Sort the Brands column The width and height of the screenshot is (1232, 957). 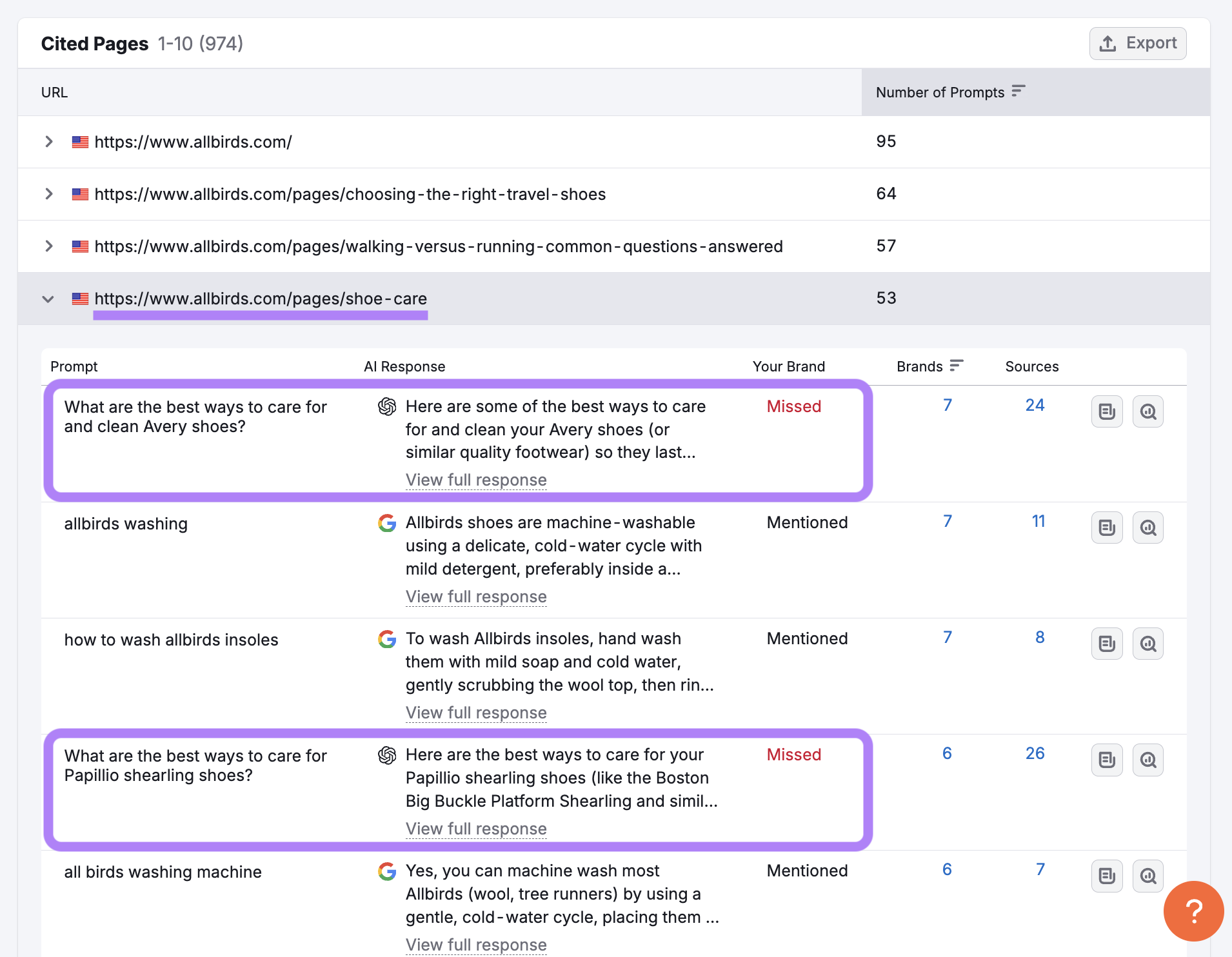pyautogui.click(x=956, y=366)
